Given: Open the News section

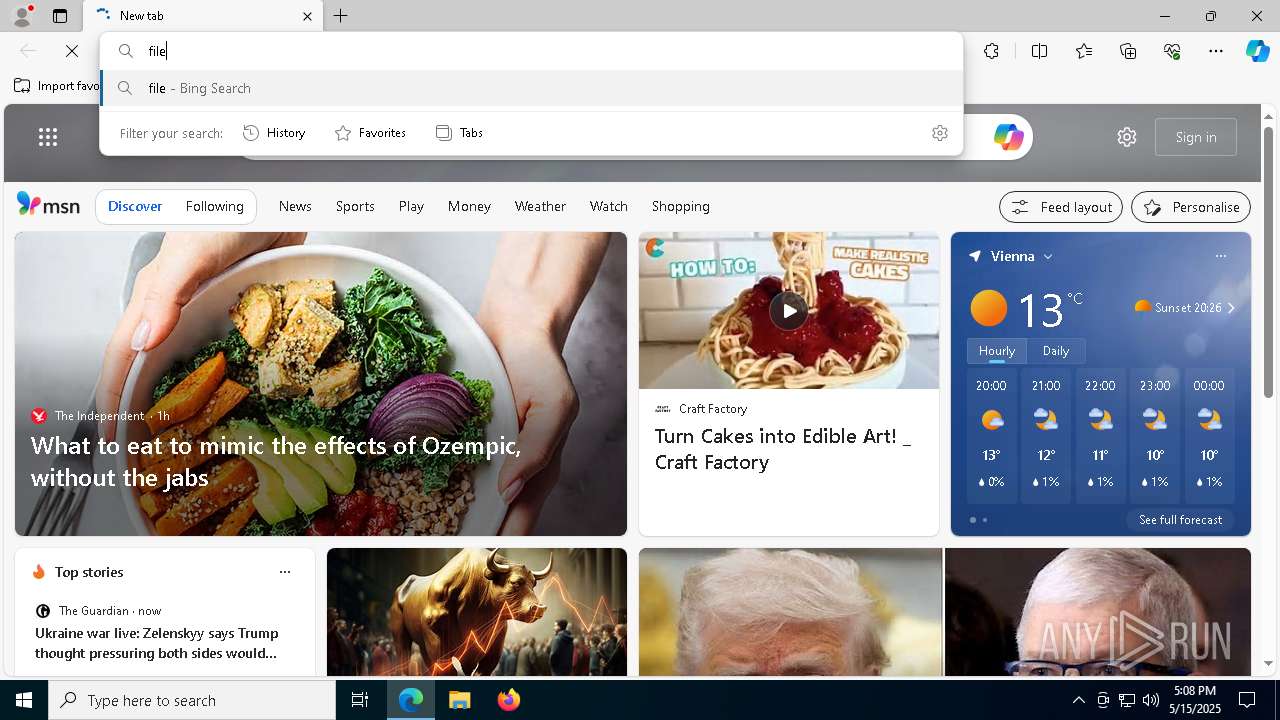Looking at the screenshot, I should click(x=295, y=206).
